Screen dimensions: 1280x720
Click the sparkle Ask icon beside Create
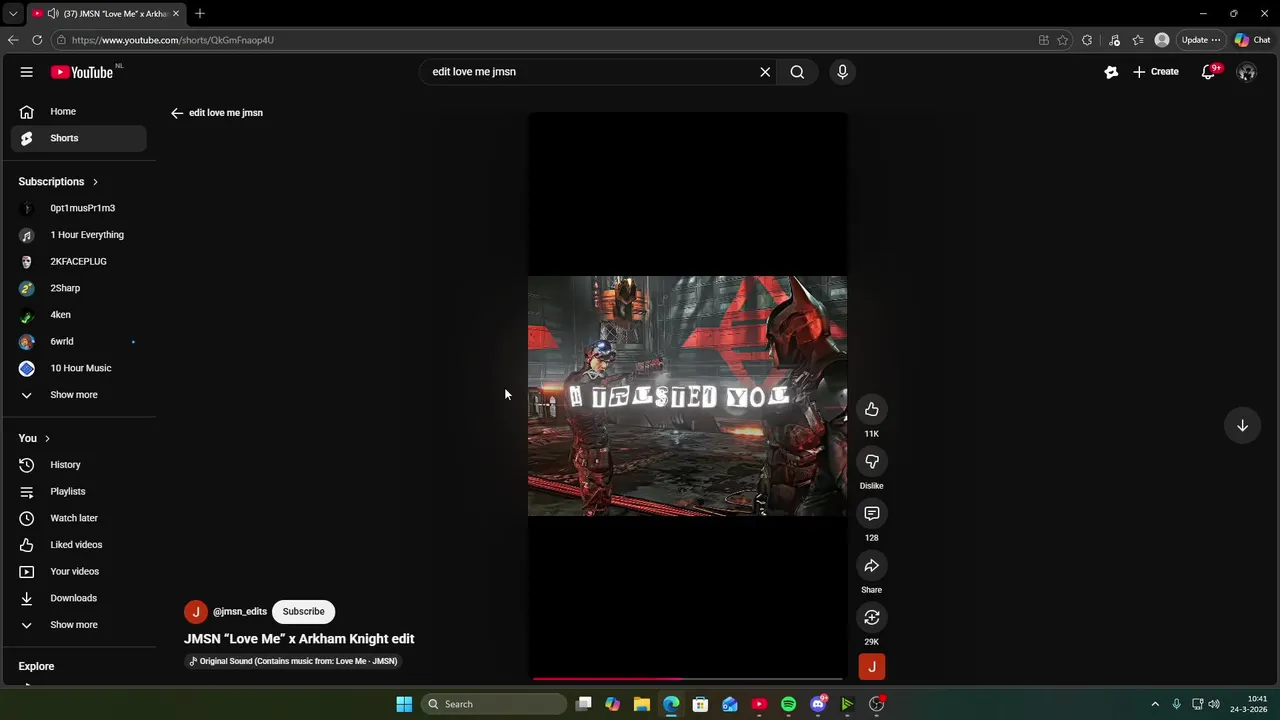(x=1111, y=72)
